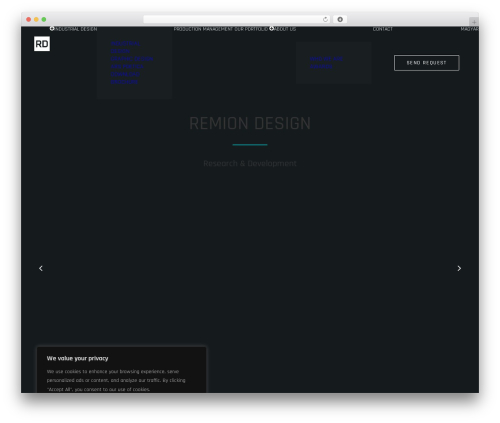The width and height of the screenshot is (500, 423).
Task: Open the Download Brochure link
Action: tap(125, 78)
